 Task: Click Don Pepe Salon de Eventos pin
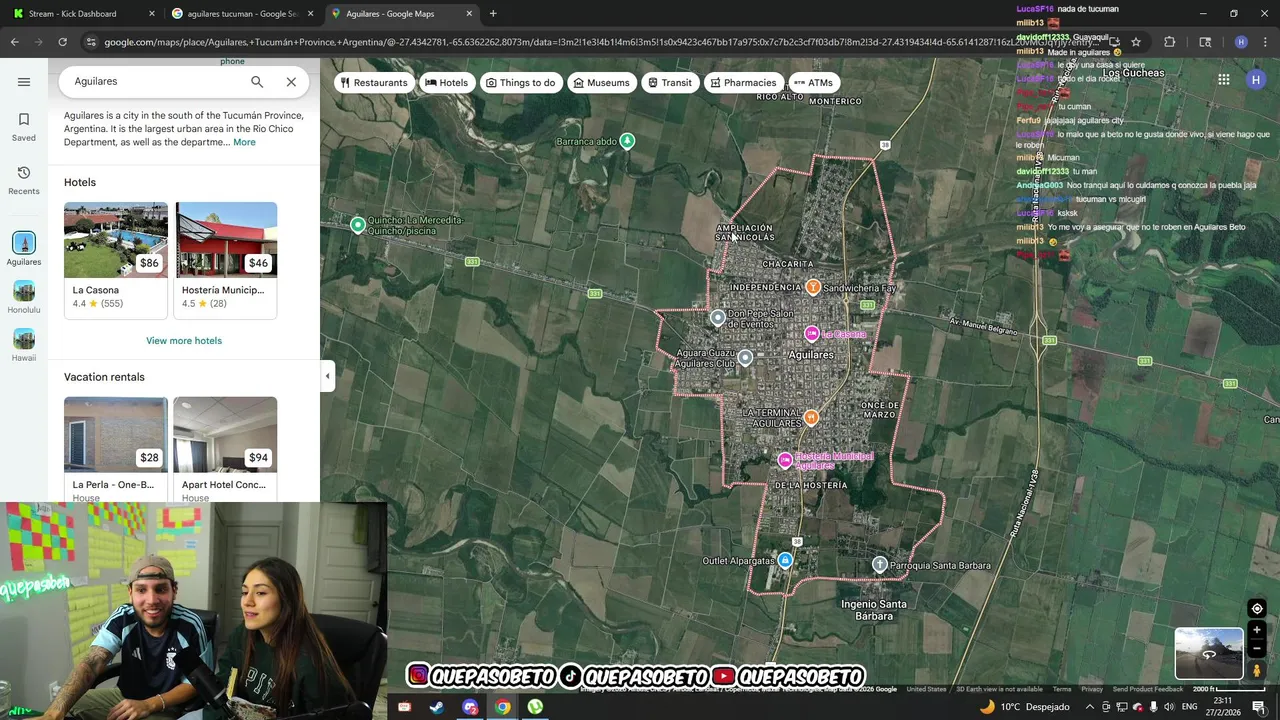[717, 318]
